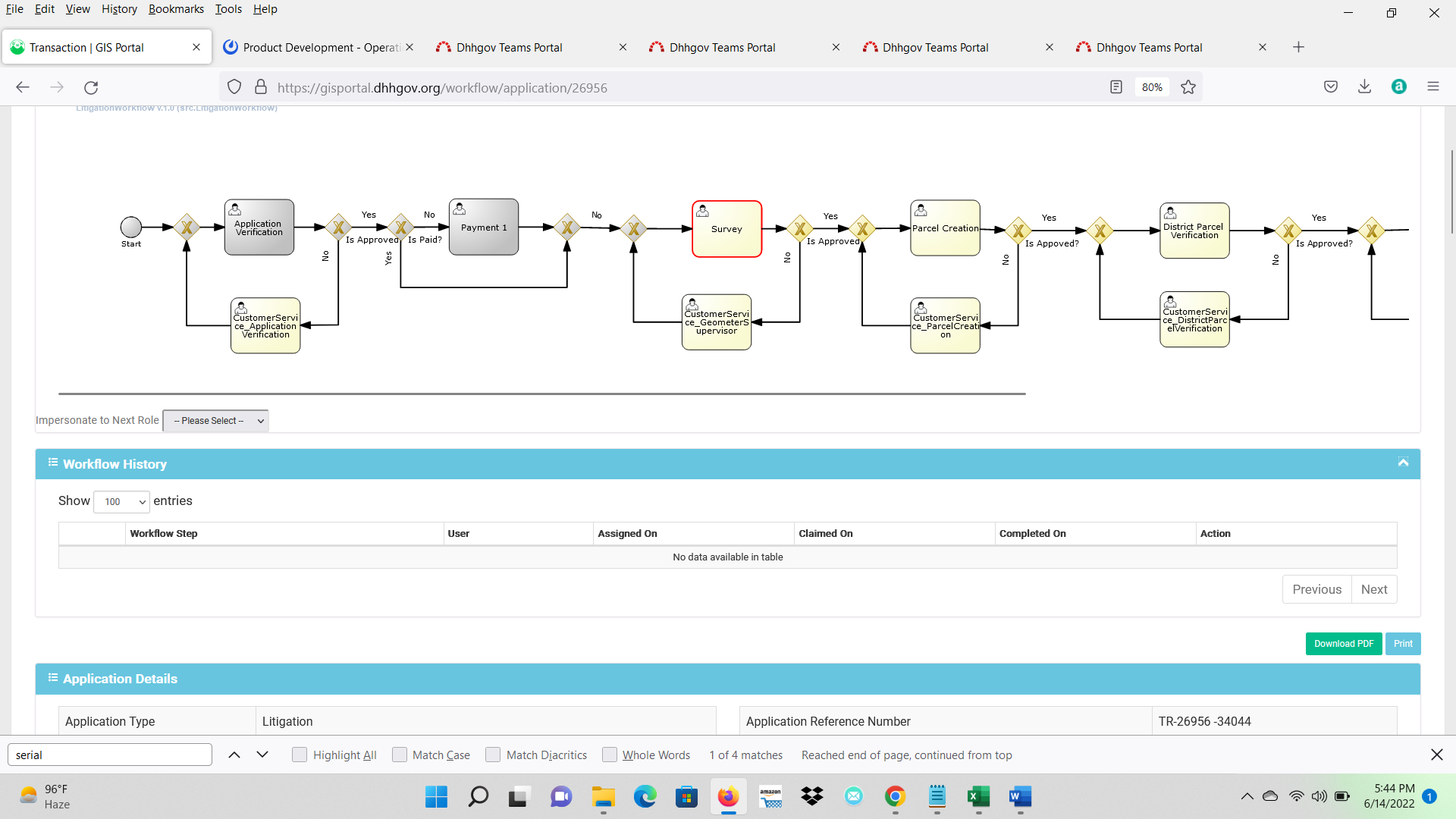Close the Transaction GIS Portal tab
1456x819 pixels.
(196, 47)
